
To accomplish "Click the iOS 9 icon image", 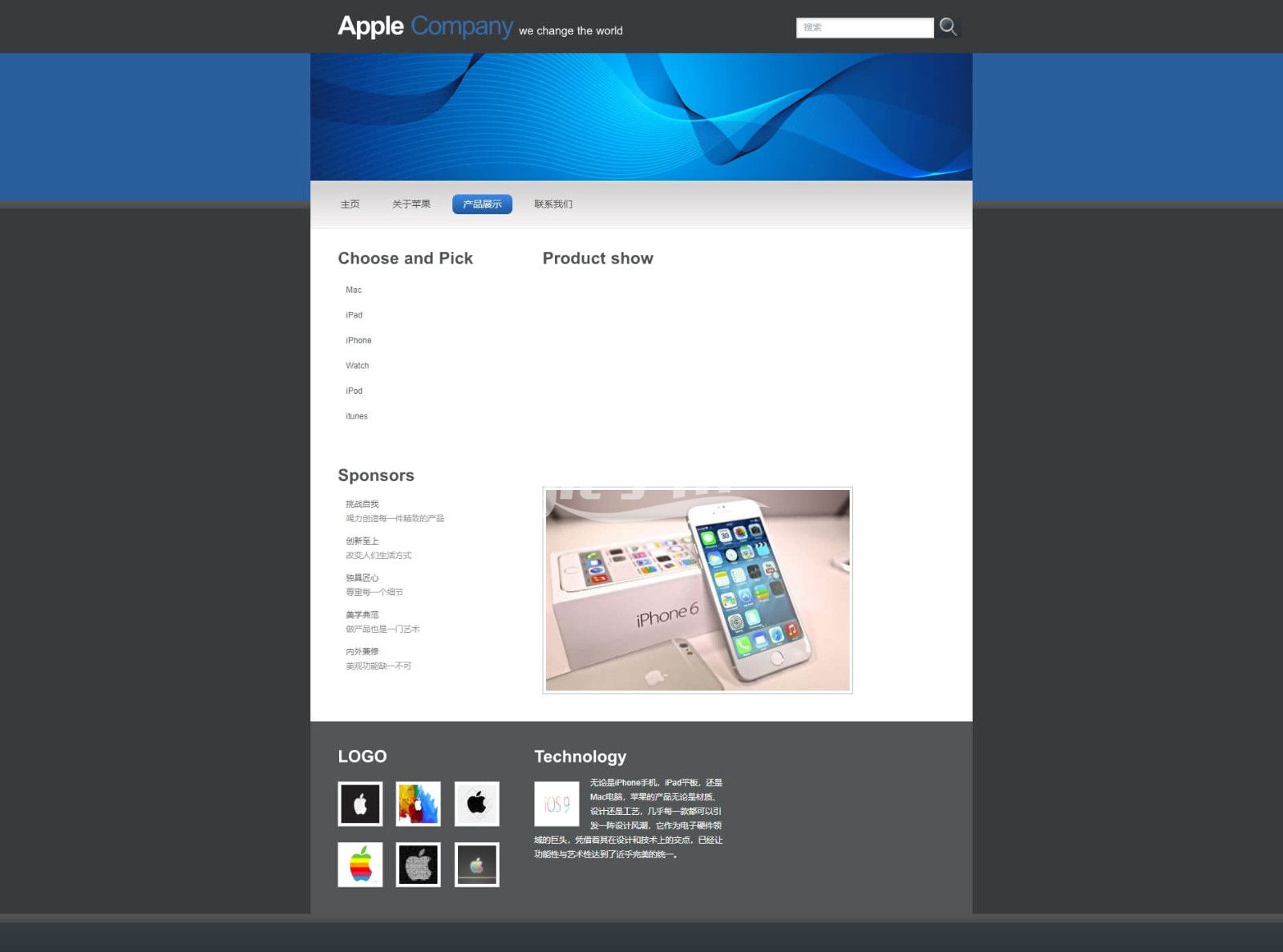I will click(x=557, y=804).
